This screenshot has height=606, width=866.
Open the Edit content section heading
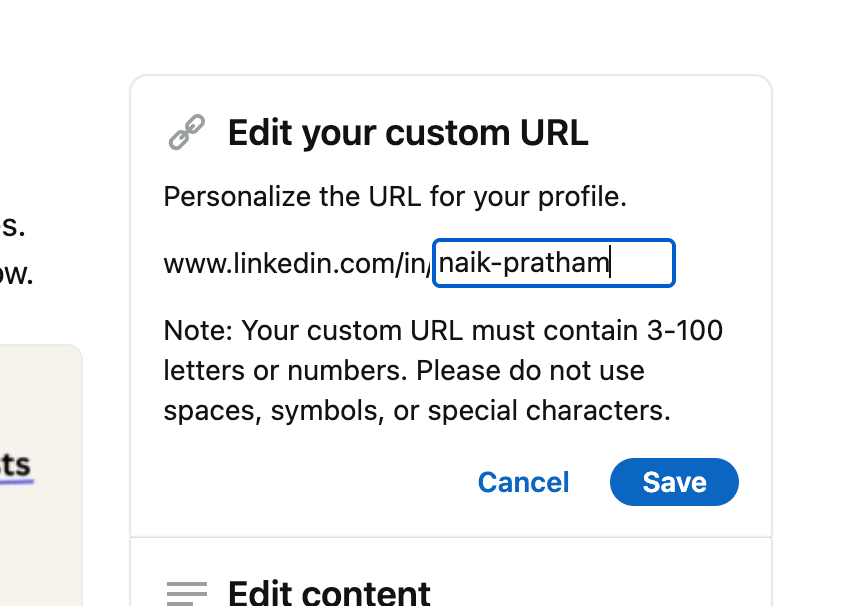[329, 593]
